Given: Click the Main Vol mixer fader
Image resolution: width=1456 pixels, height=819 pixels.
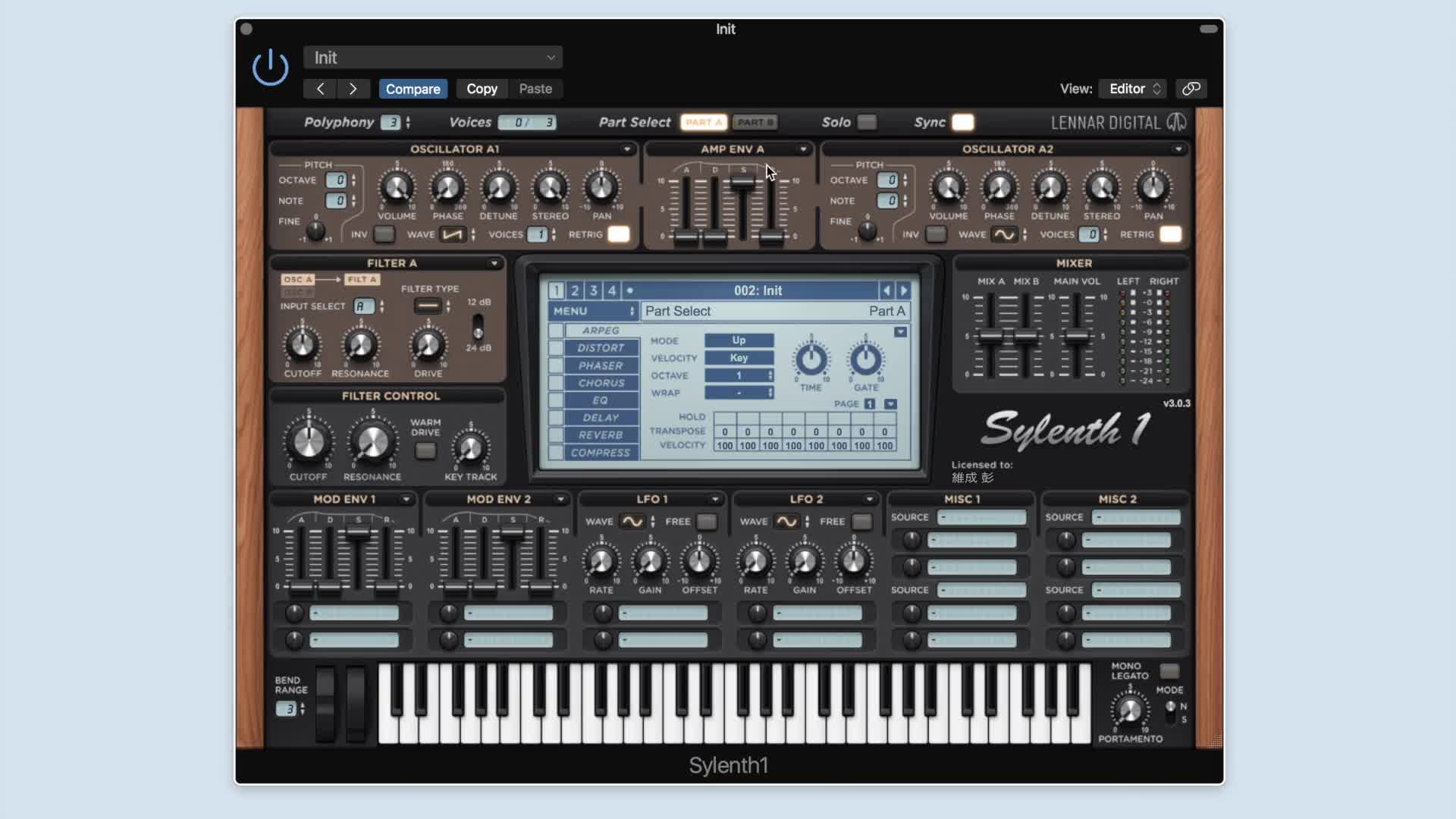Looking at the screenshot, I should [x=1077, y=336].
